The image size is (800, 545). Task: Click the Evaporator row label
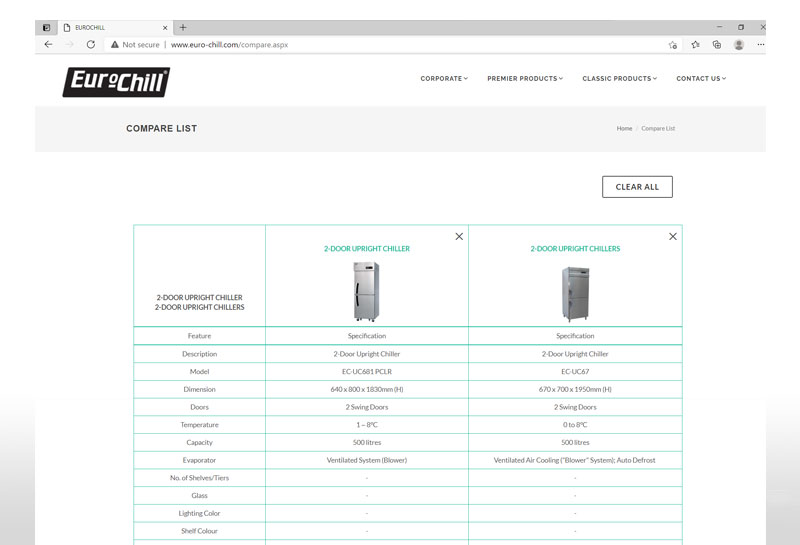point(199,460)
